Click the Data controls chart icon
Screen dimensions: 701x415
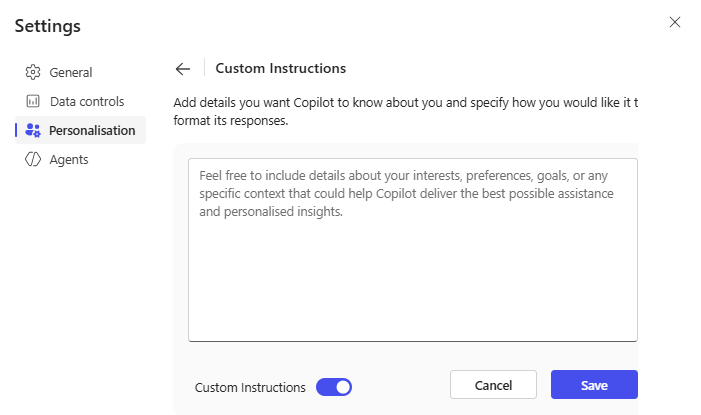coord(33,101)
